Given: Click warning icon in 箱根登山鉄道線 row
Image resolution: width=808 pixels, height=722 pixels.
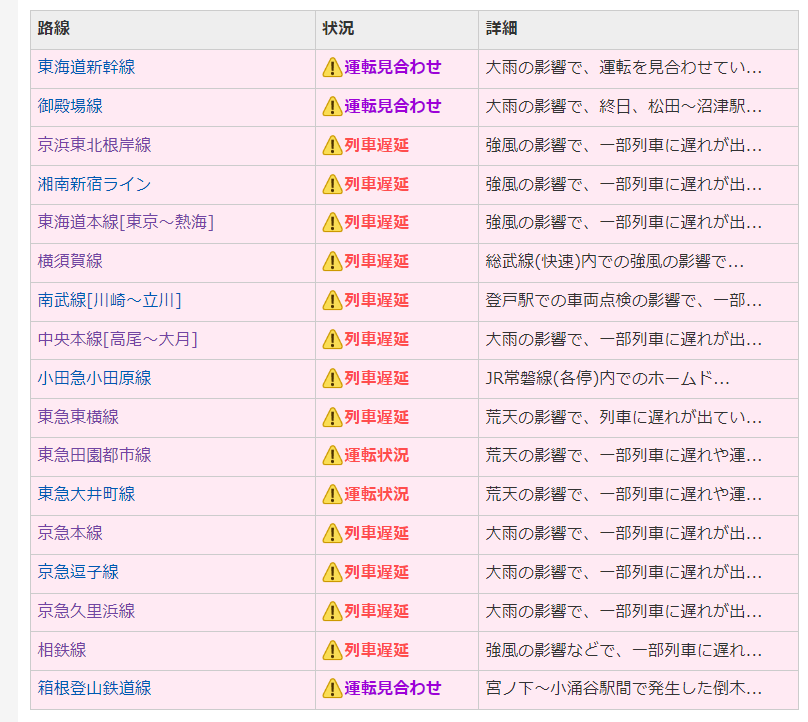Looking at the screenshot, I should pyautogui.click(x=332, y=689).
